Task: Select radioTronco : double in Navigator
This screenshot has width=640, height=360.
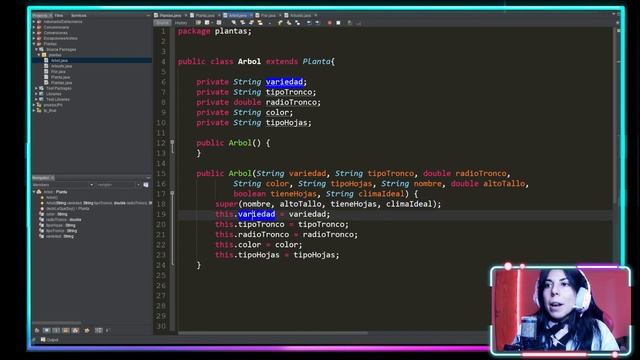Action: [63, 220]
